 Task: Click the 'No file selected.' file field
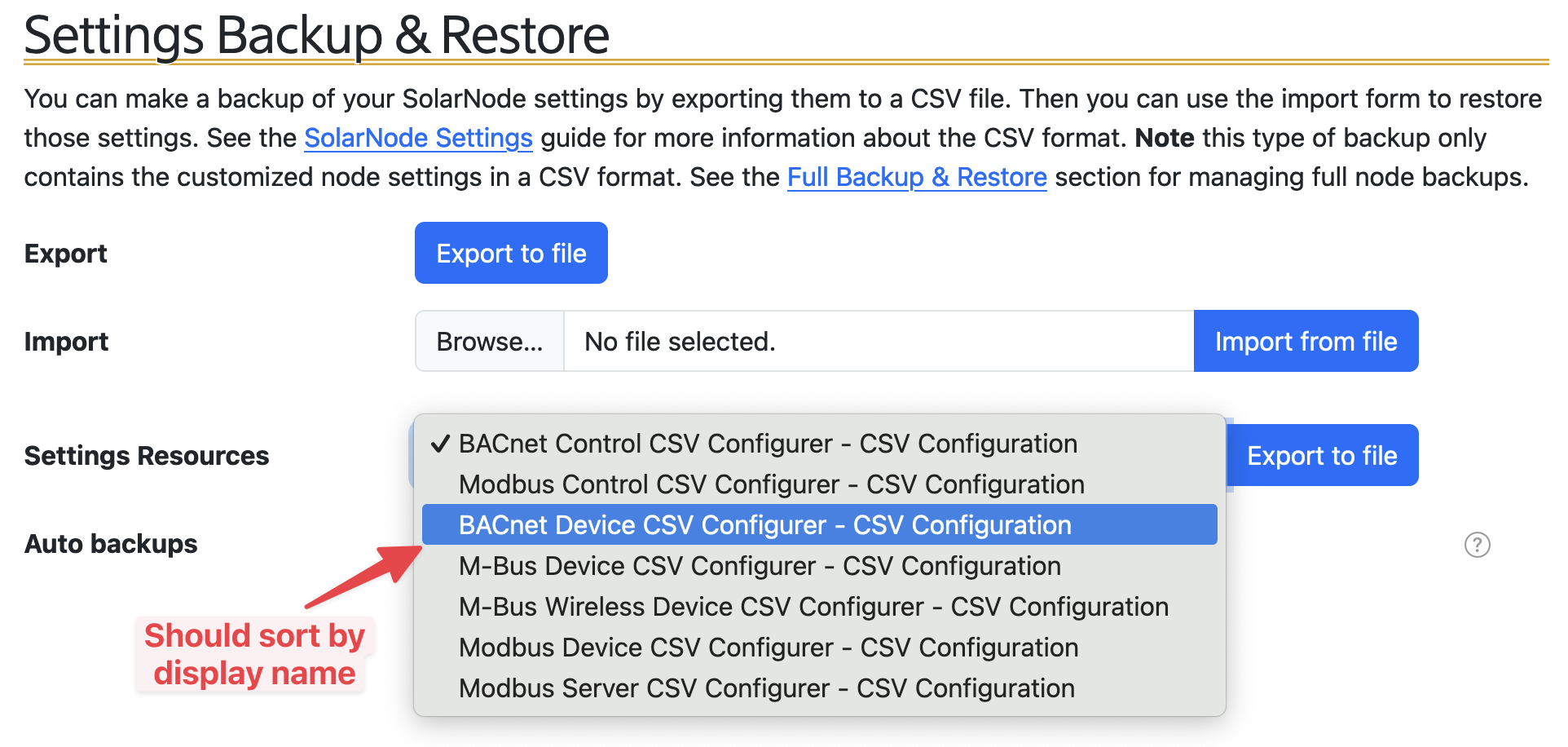878,342
